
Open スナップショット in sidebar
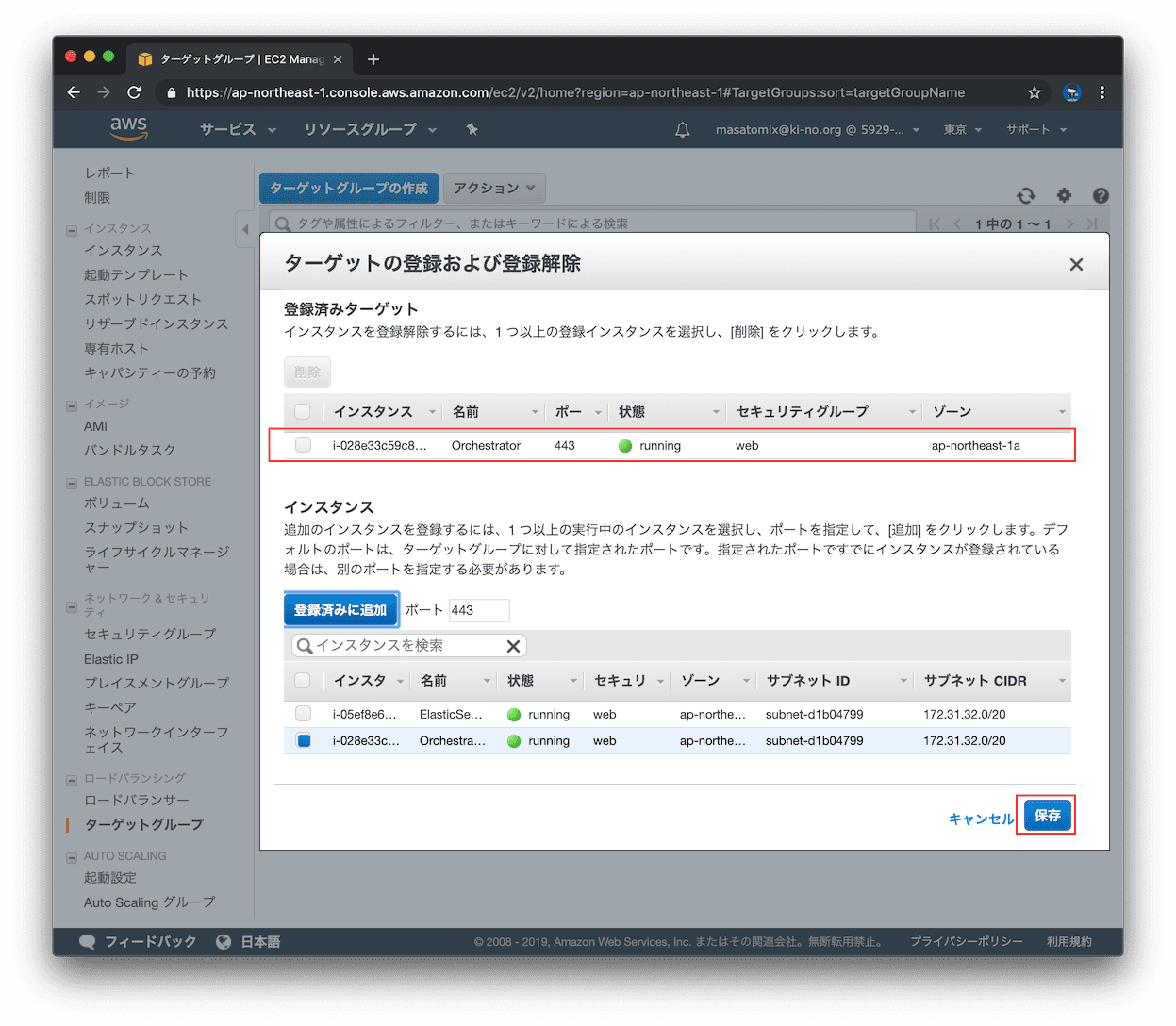(x=136, y=527)
